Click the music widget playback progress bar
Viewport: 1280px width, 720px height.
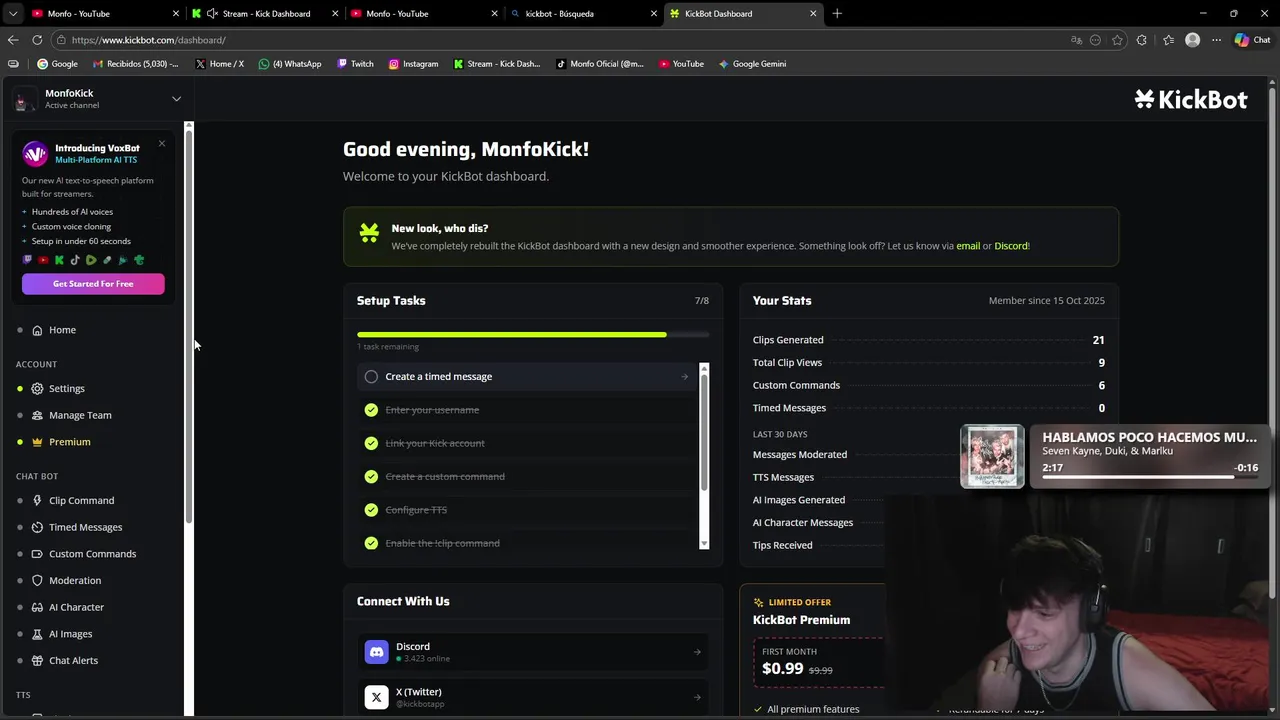1149,478
